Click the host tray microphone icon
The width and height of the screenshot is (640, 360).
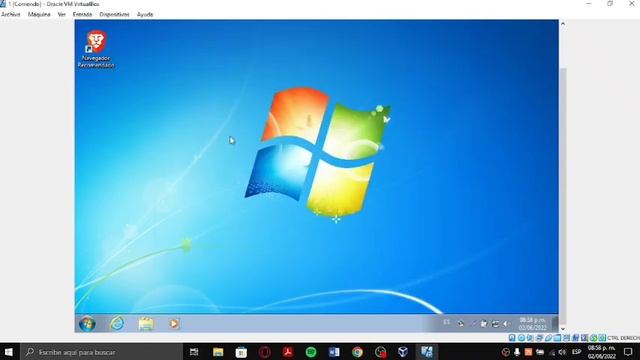point(517,352)
